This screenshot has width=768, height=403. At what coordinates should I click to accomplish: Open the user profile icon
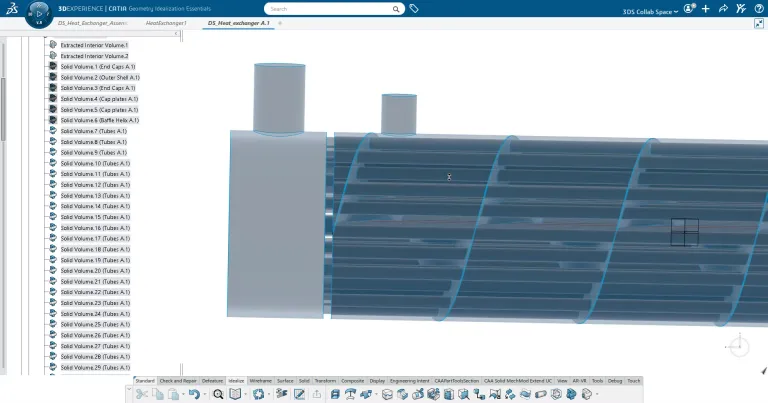point(689,8)
